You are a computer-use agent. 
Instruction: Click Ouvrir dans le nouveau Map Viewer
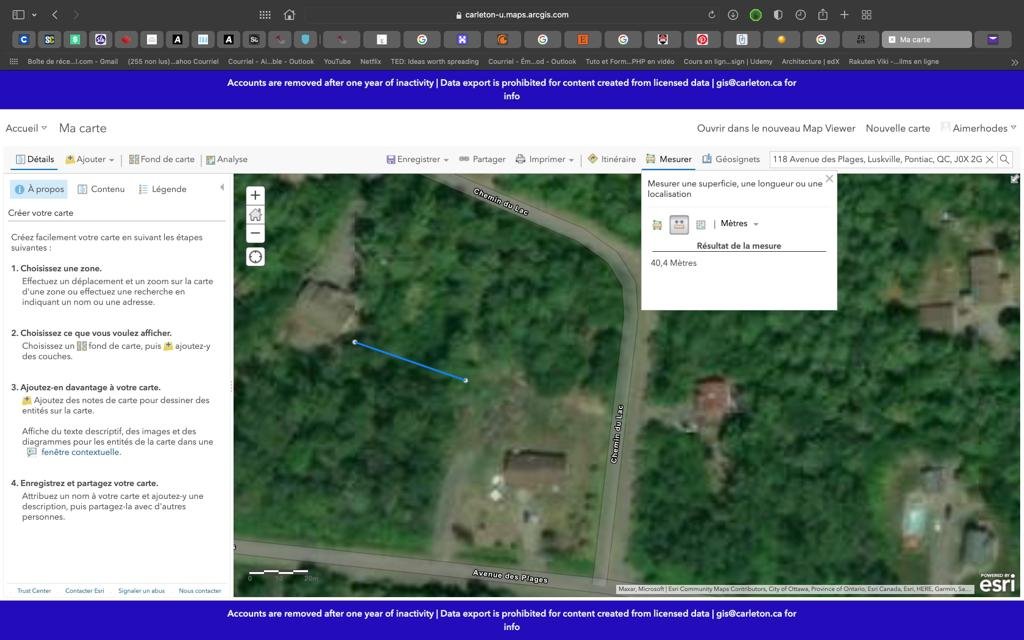pos(775,128)
